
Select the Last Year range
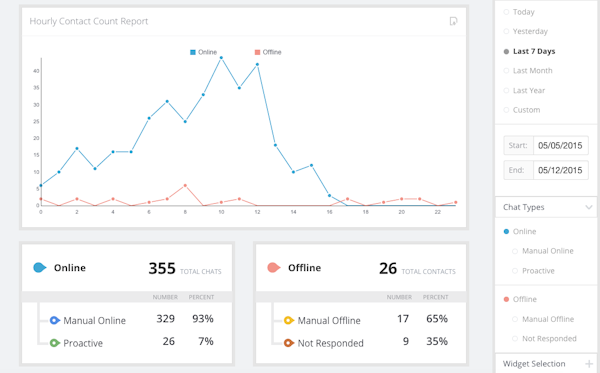tap(506, 91)
